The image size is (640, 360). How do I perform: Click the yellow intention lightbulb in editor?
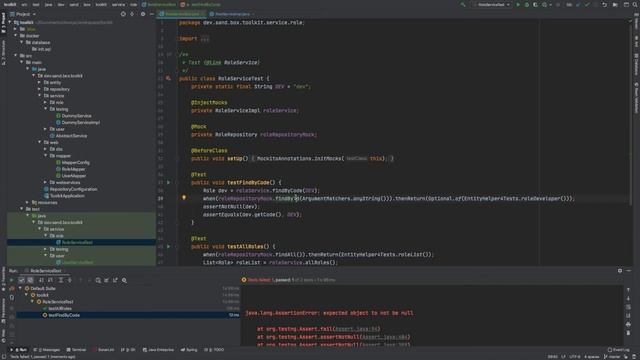[184, 198]
